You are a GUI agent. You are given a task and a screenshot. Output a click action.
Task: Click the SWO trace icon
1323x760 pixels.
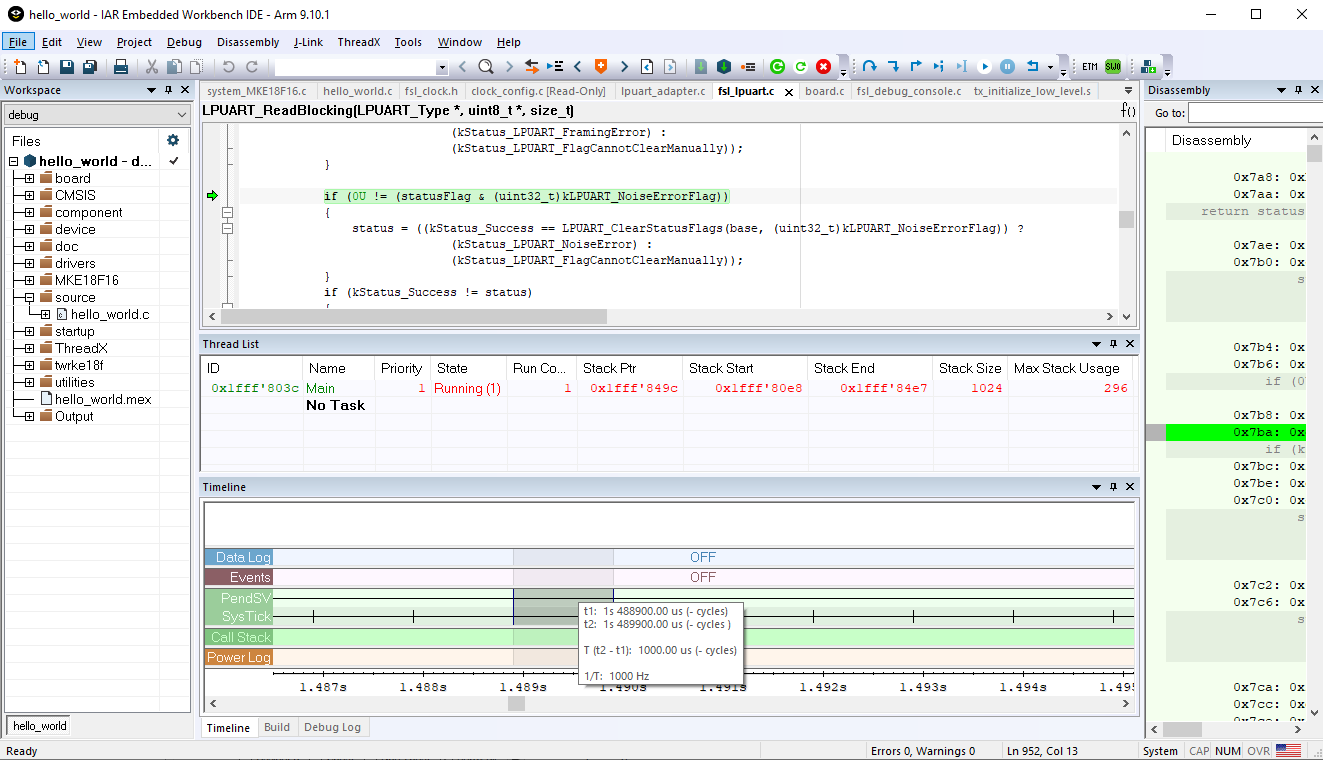1113,67
